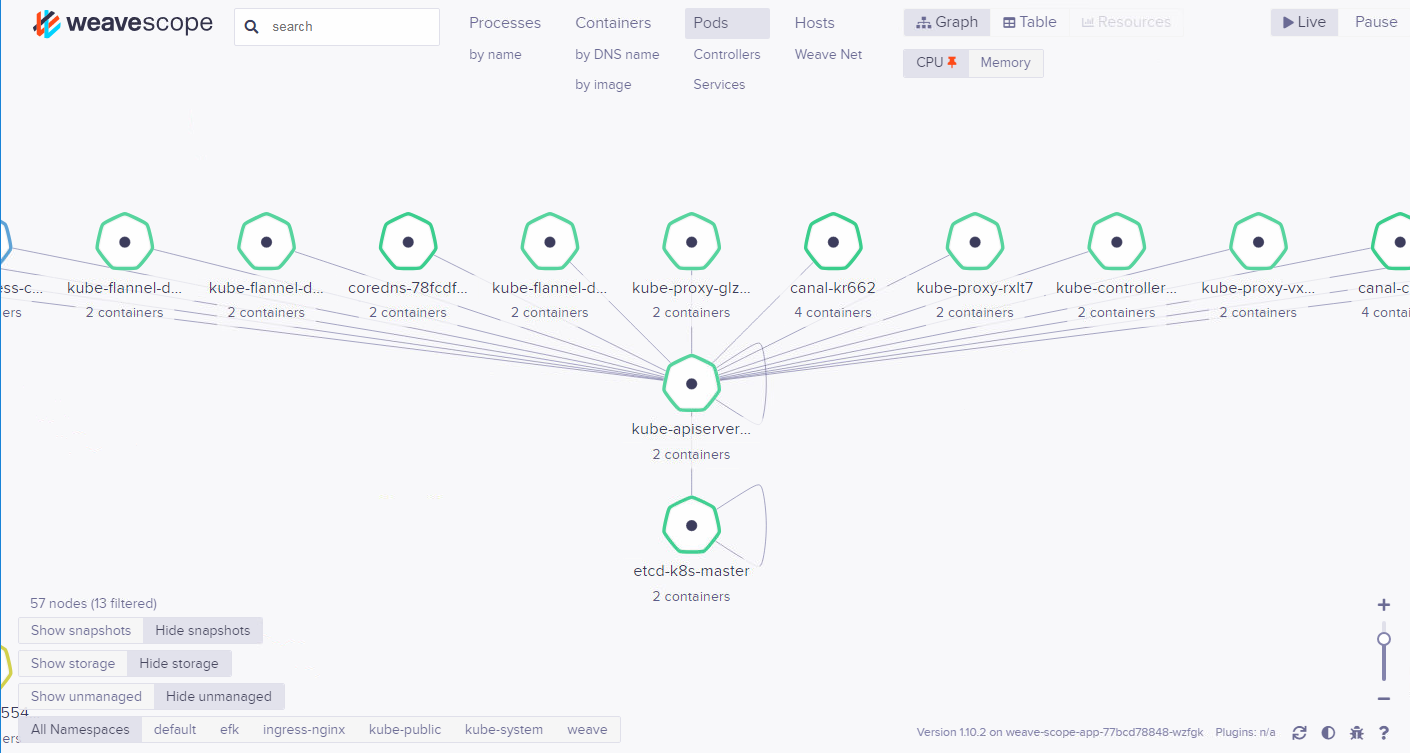Image resolution: width=1410 pixels, height=753 pixels.
Task: Enable Show snapshots option
Action: pos(81,630)
